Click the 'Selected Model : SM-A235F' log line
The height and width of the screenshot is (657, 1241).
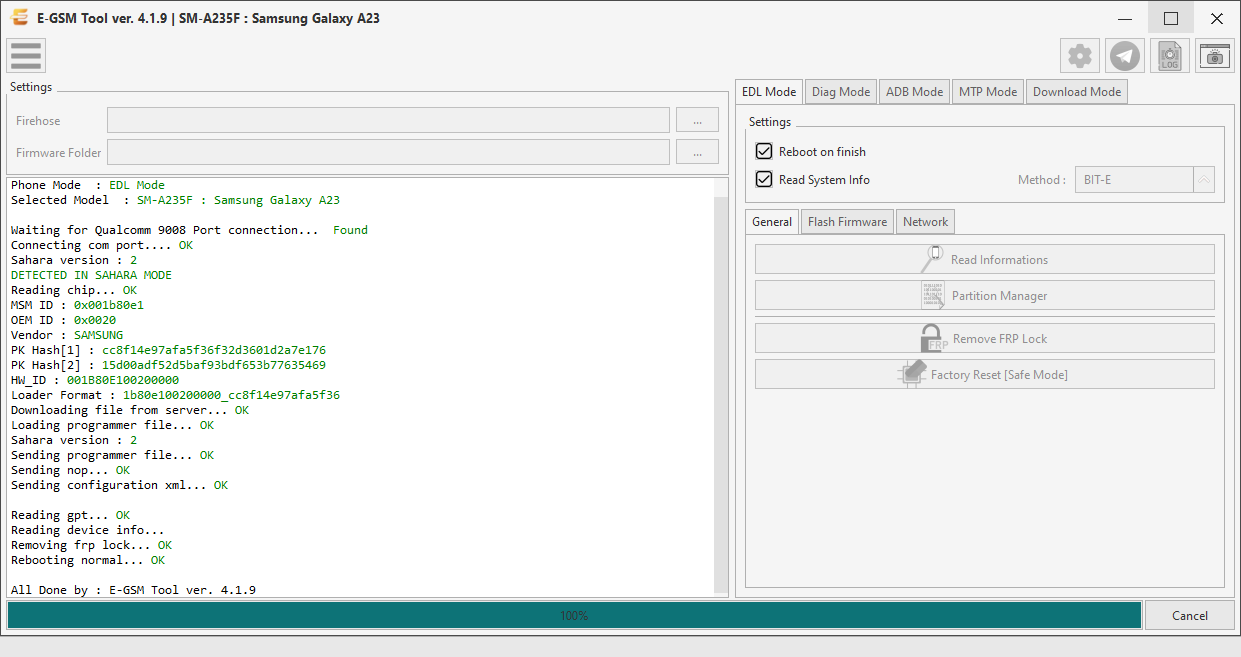coord(175,200)
